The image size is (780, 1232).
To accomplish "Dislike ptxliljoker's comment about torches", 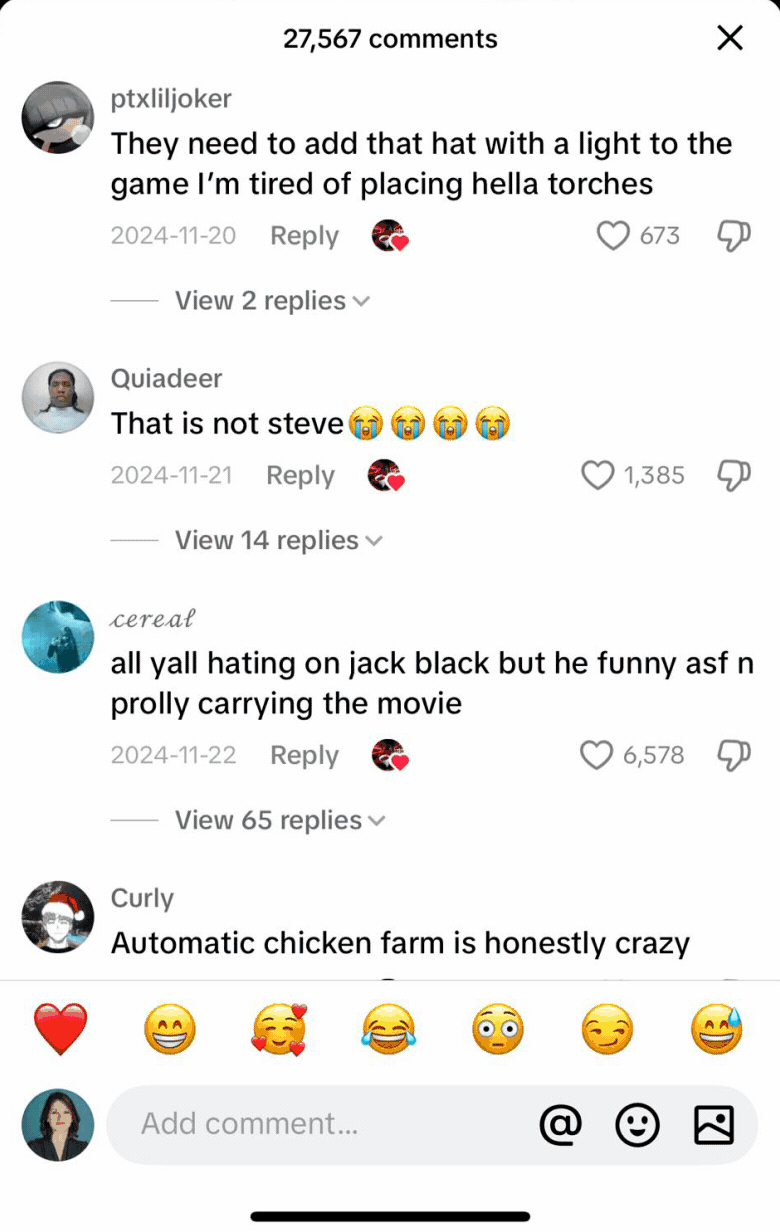I will [734, 237].
